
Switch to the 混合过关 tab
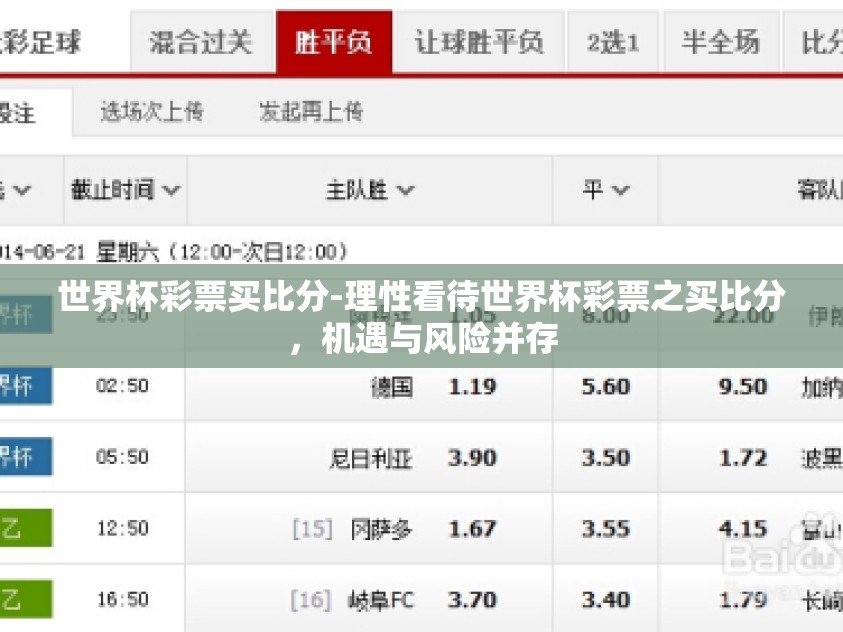201,42
